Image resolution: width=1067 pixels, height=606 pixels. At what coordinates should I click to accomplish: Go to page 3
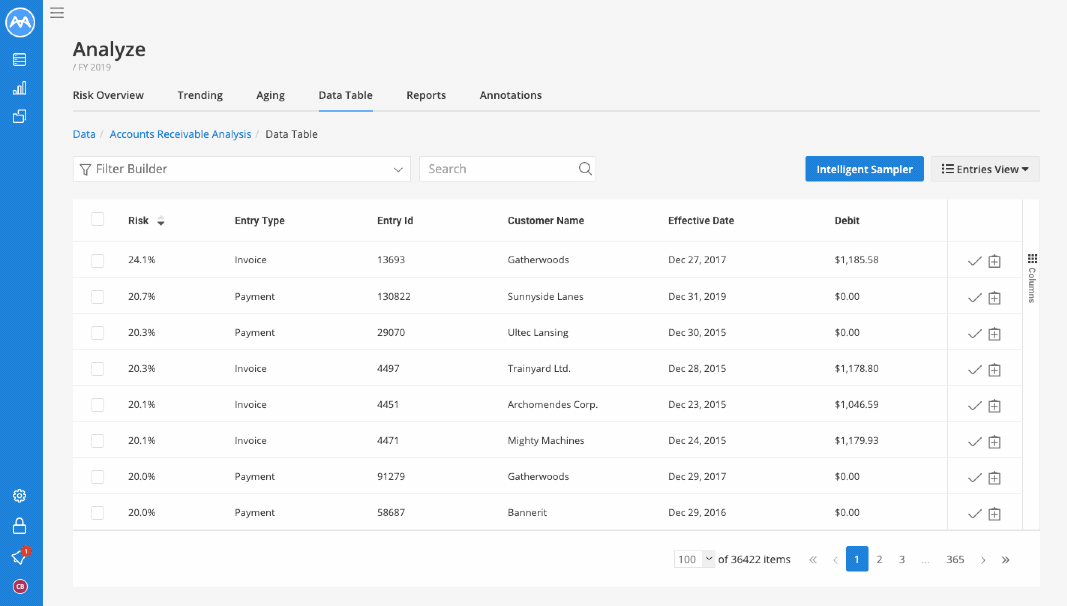[902, 559]
